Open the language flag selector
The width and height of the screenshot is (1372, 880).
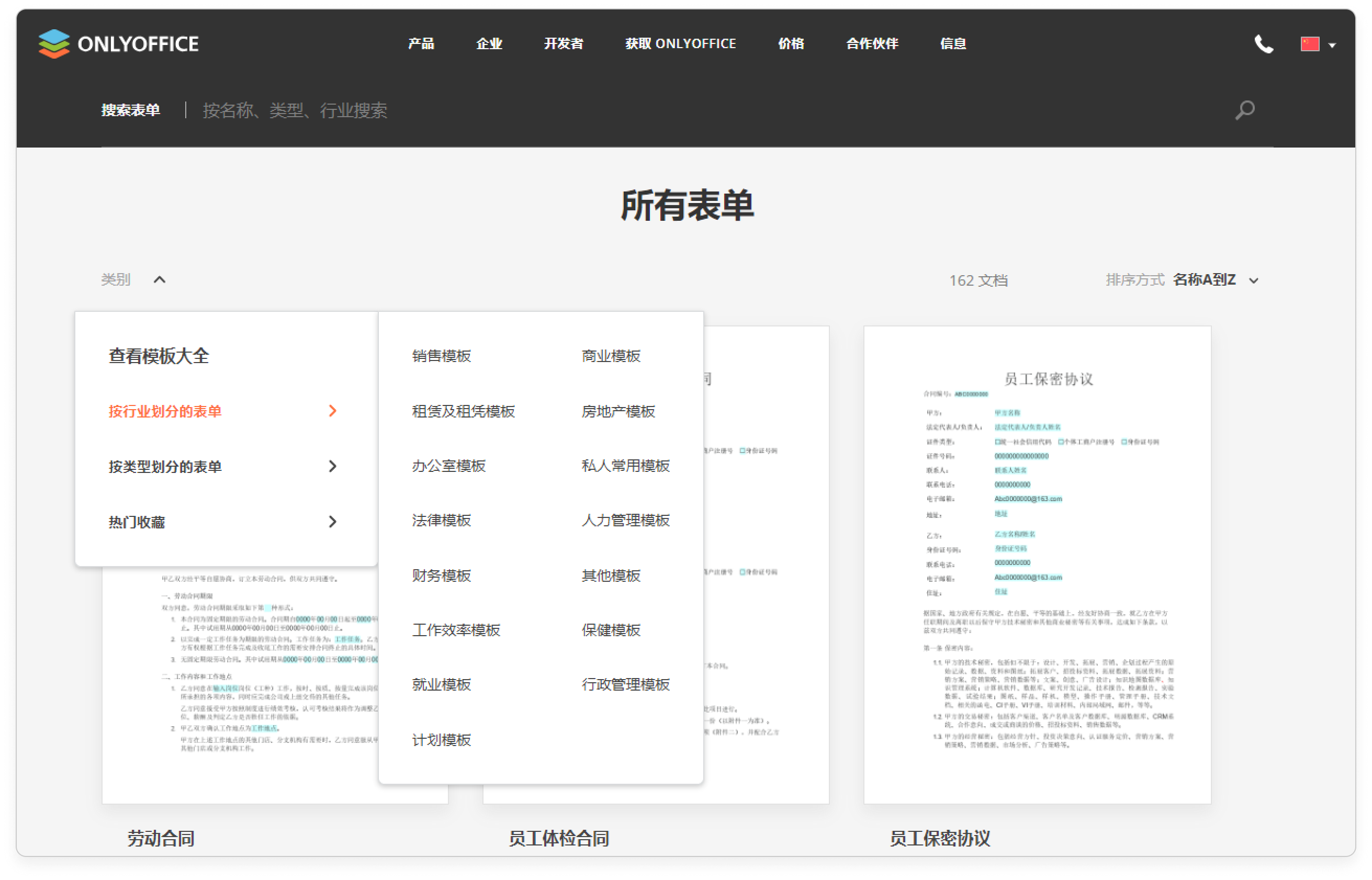(x=1317, y=44)
